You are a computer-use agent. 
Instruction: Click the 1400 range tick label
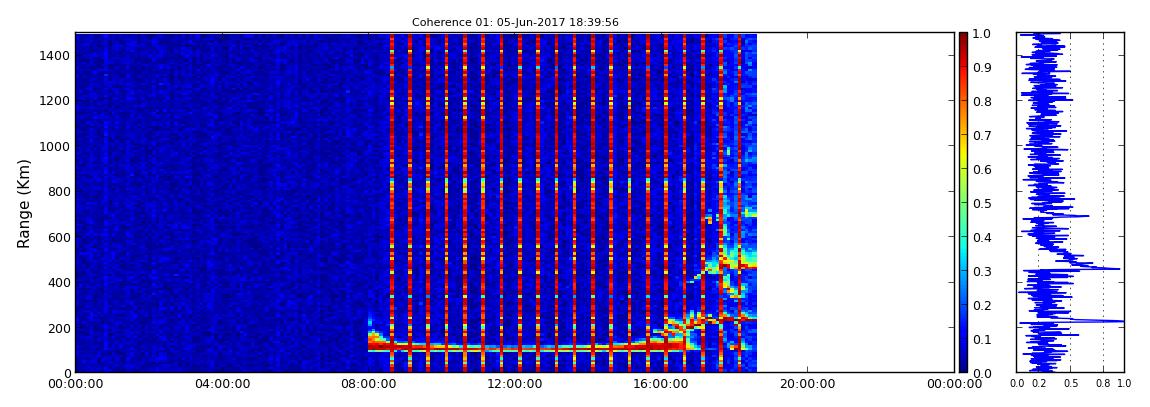pyautogui.click(x=54, y=56)
